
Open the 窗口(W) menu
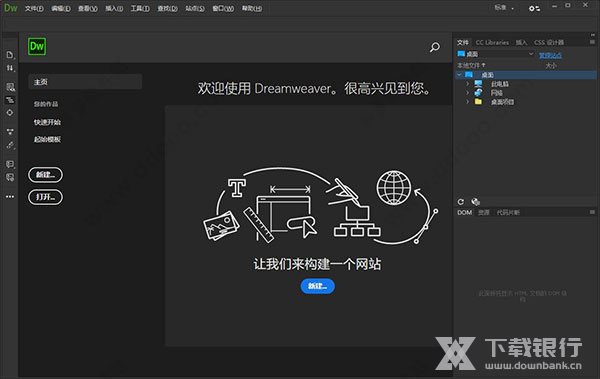(223, 8)
